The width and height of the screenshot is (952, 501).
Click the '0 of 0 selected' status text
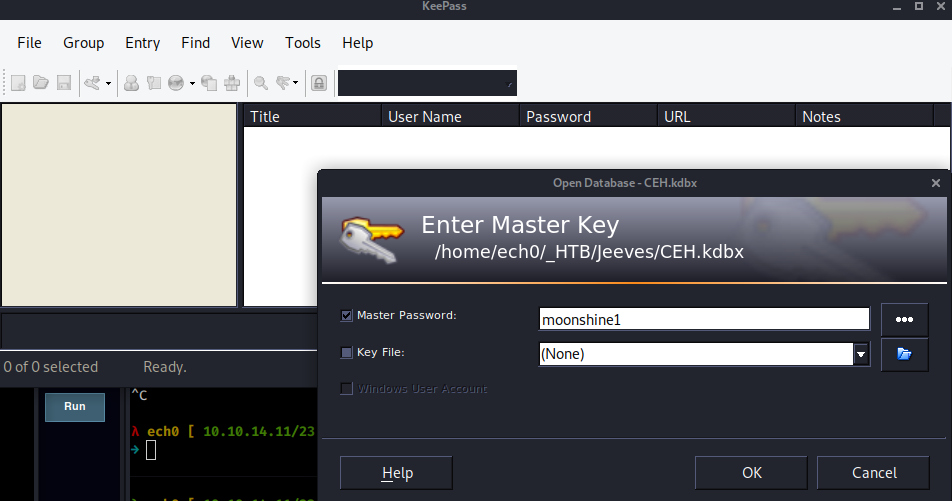click(51, 367)
